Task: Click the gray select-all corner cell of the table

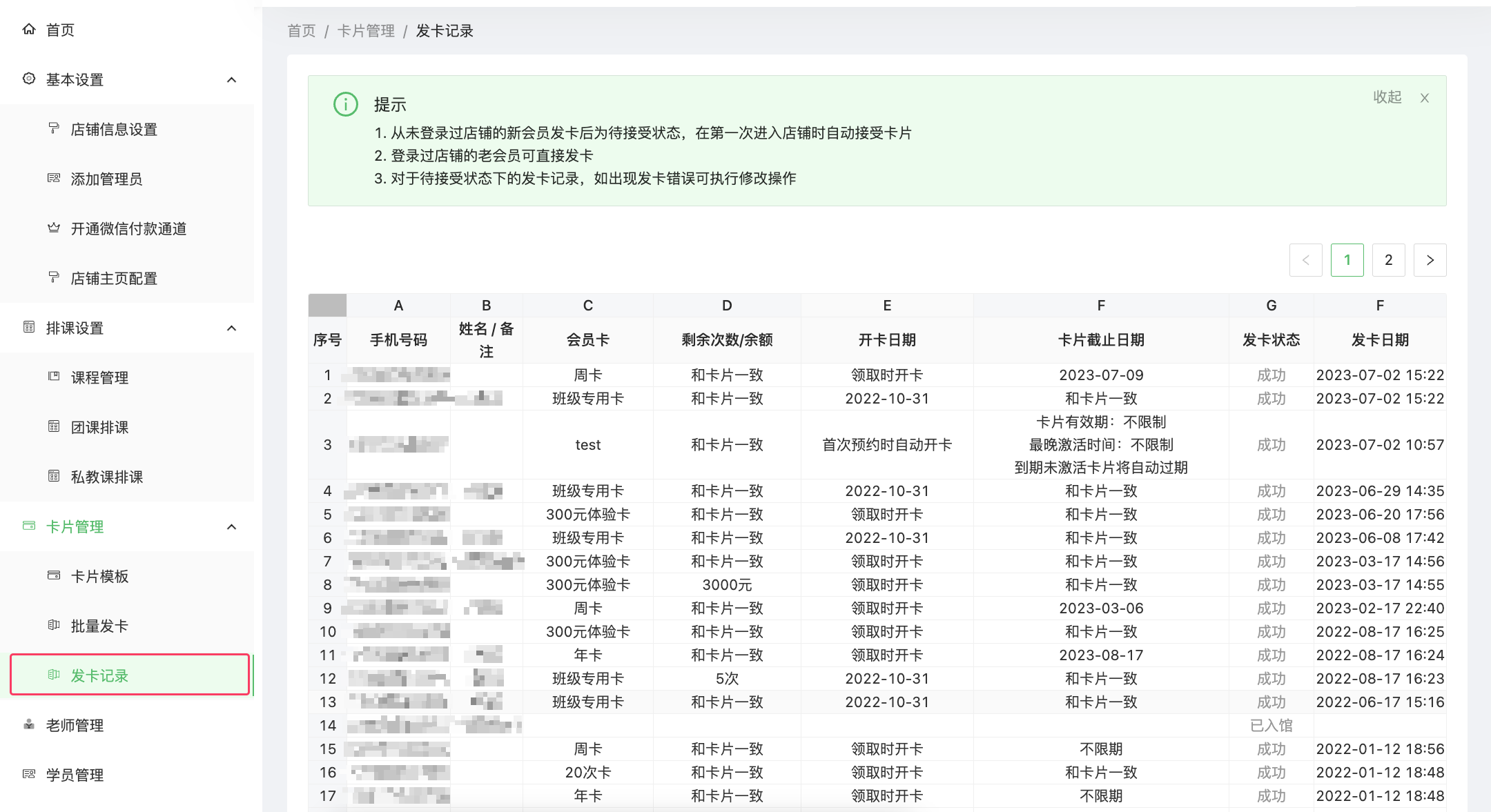Action: pos(327,305)
